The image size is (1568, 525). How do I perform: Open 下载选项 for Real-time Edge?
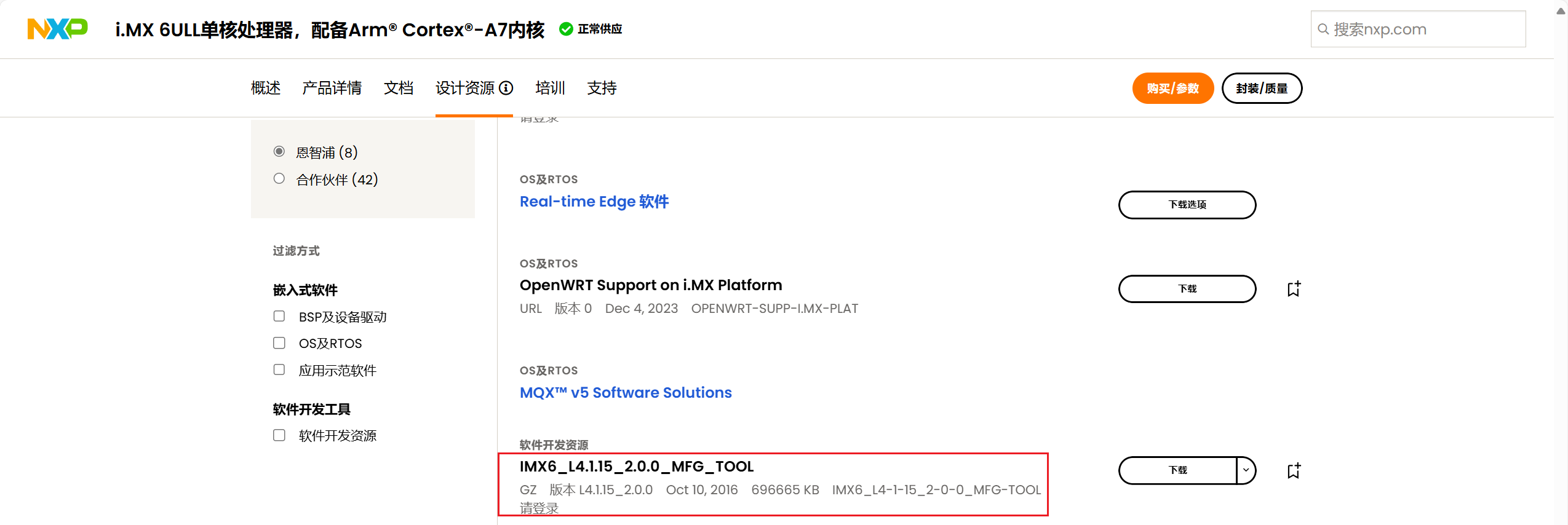click(x=1187, y=205)
